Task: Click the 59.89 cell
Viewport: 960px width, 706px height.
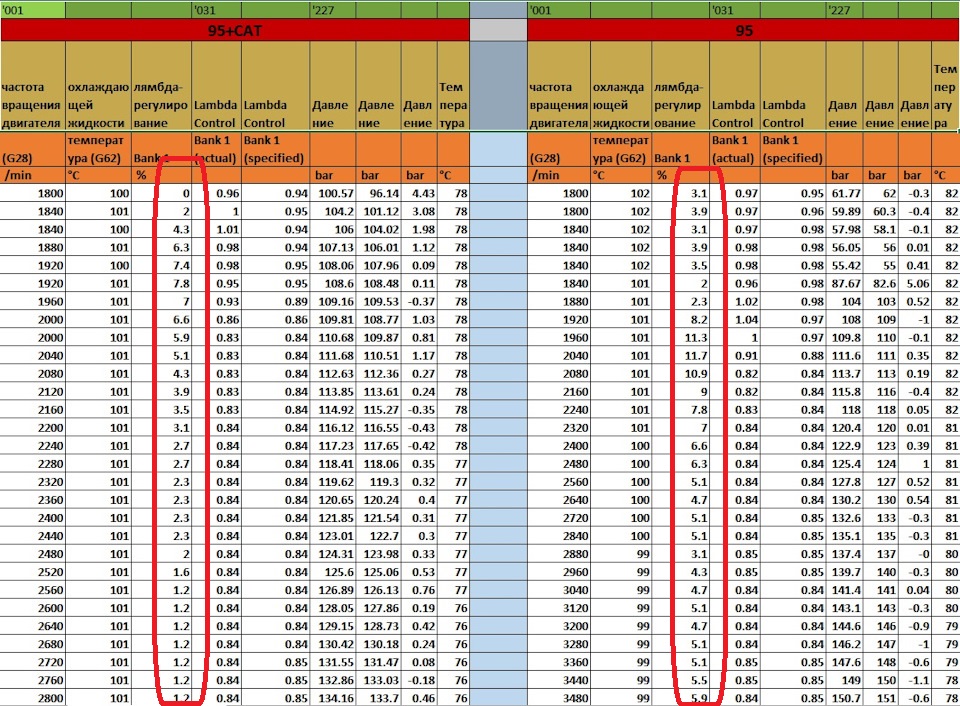Action: [844, 211]
